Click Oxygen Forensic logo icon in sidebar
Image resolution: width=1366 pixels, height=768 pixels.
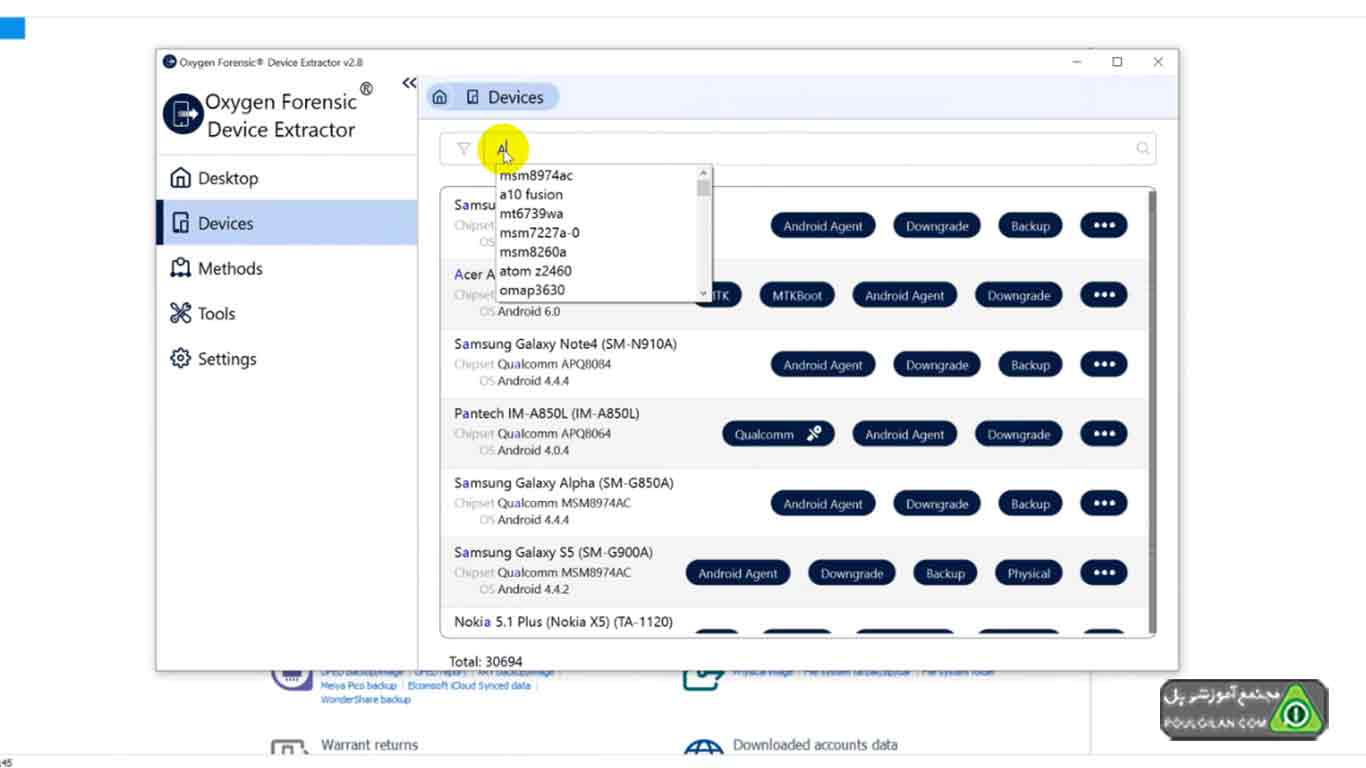point(183,114)
